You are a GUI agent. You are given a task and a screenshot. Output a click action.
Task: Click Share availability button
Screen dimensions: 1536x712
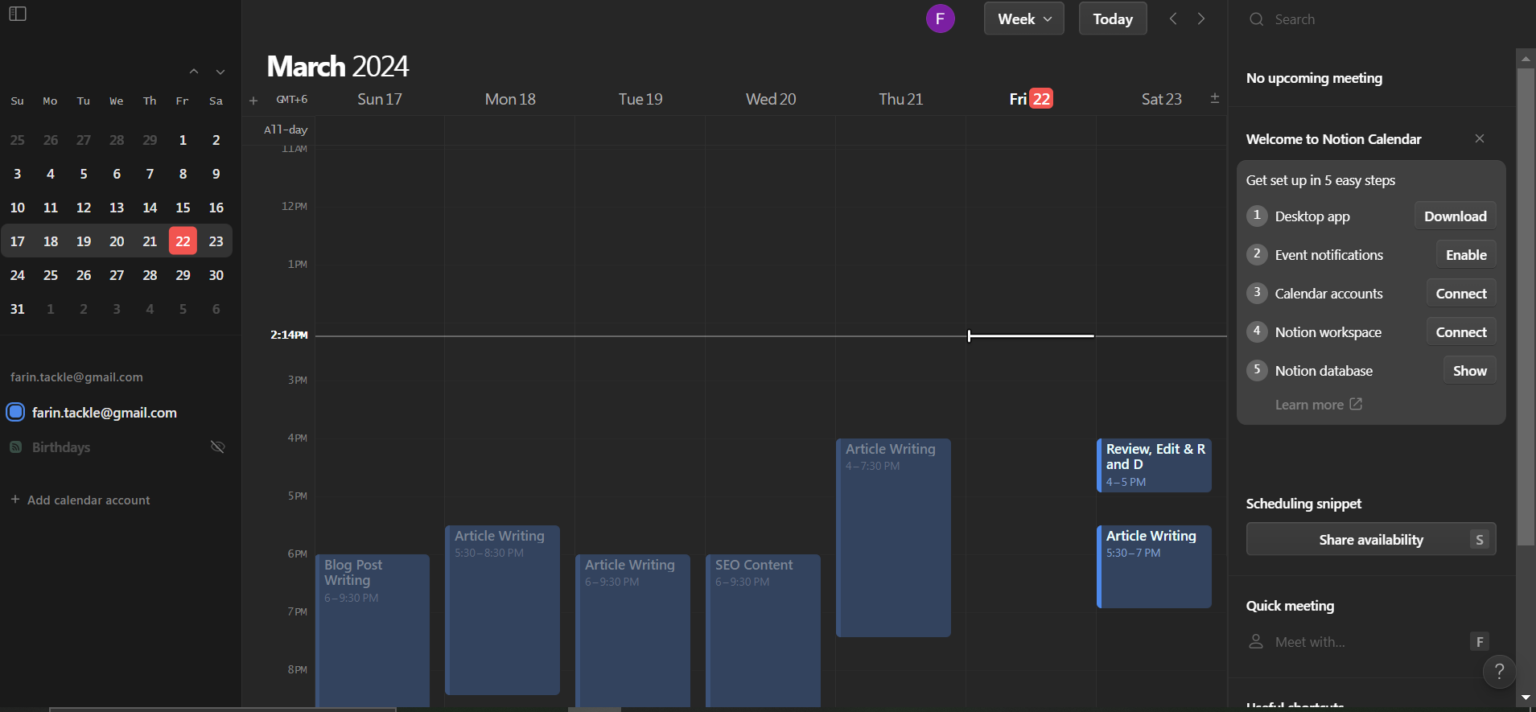pyautogui.click(x=1370, y=540)
